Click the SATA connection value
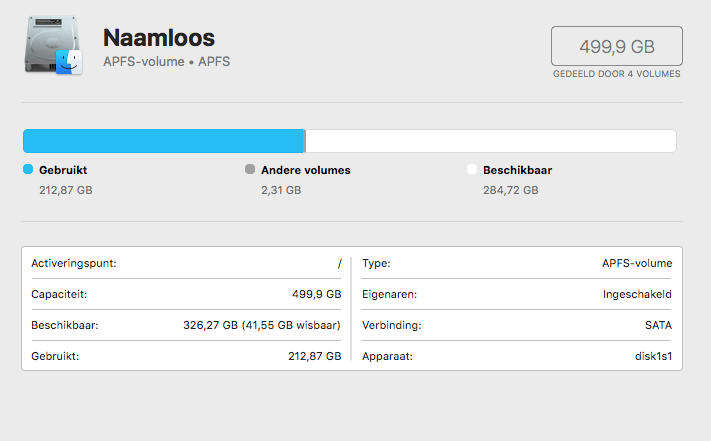Viewport: 711px width, 441px height. coord(658,325)
